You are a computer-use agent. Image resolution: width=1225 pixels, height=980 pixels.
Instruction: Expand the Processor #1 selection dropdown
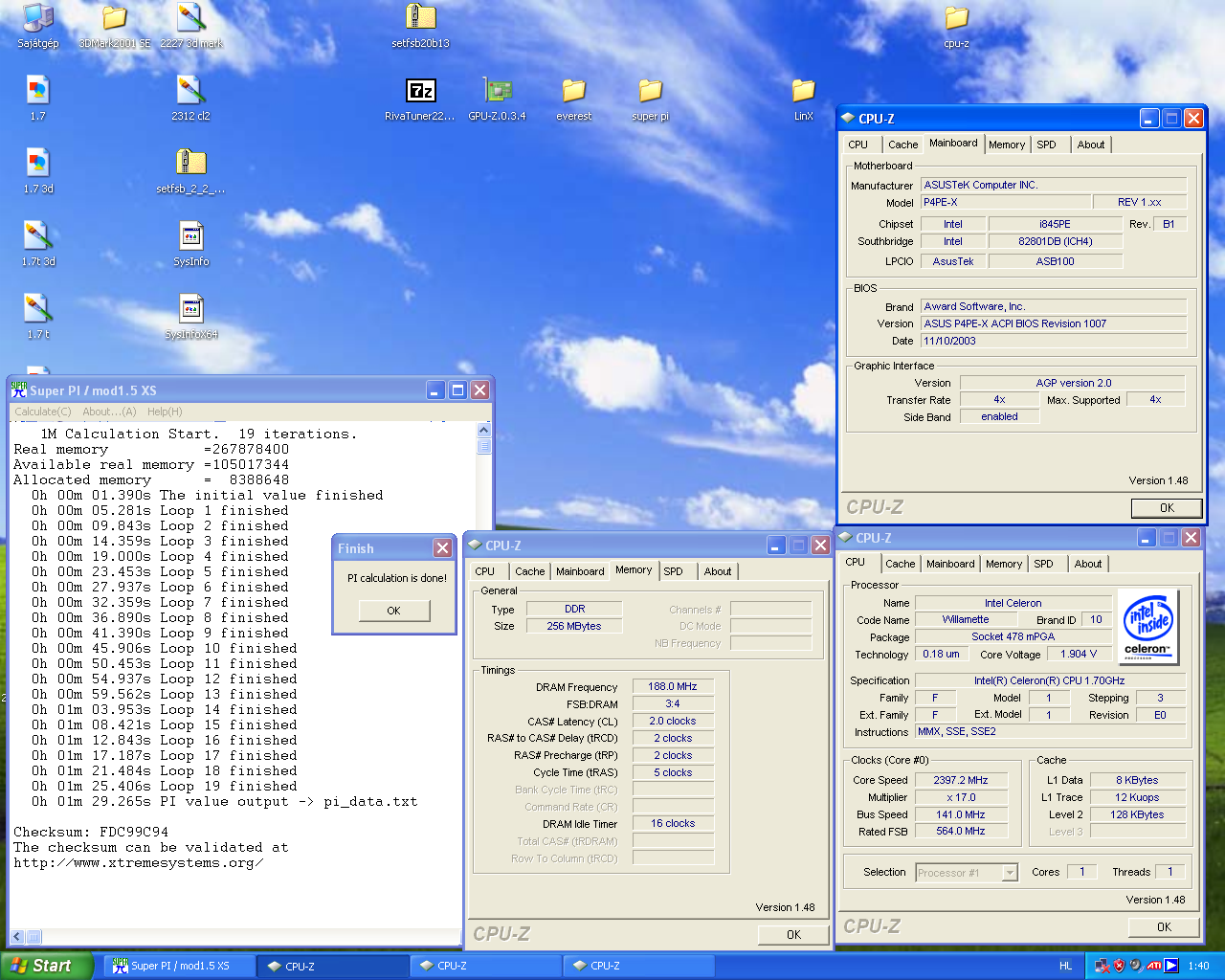[x=1009, y=873]
